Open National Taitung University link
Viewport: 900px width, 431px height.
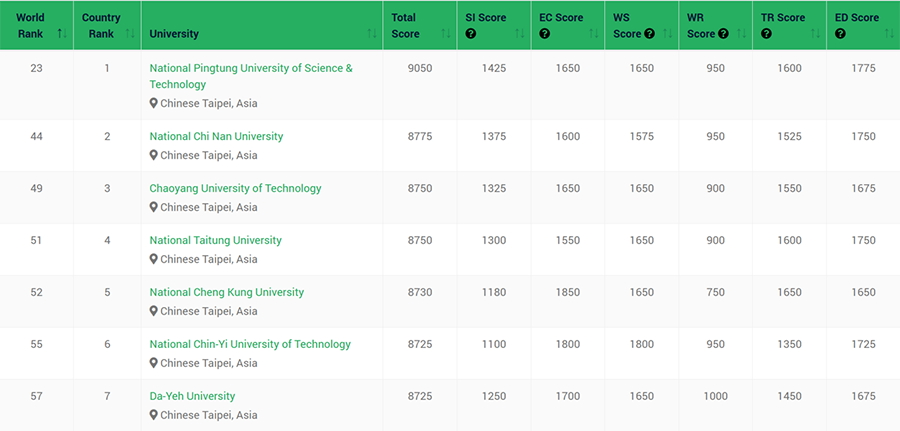(x=216, y=240)
